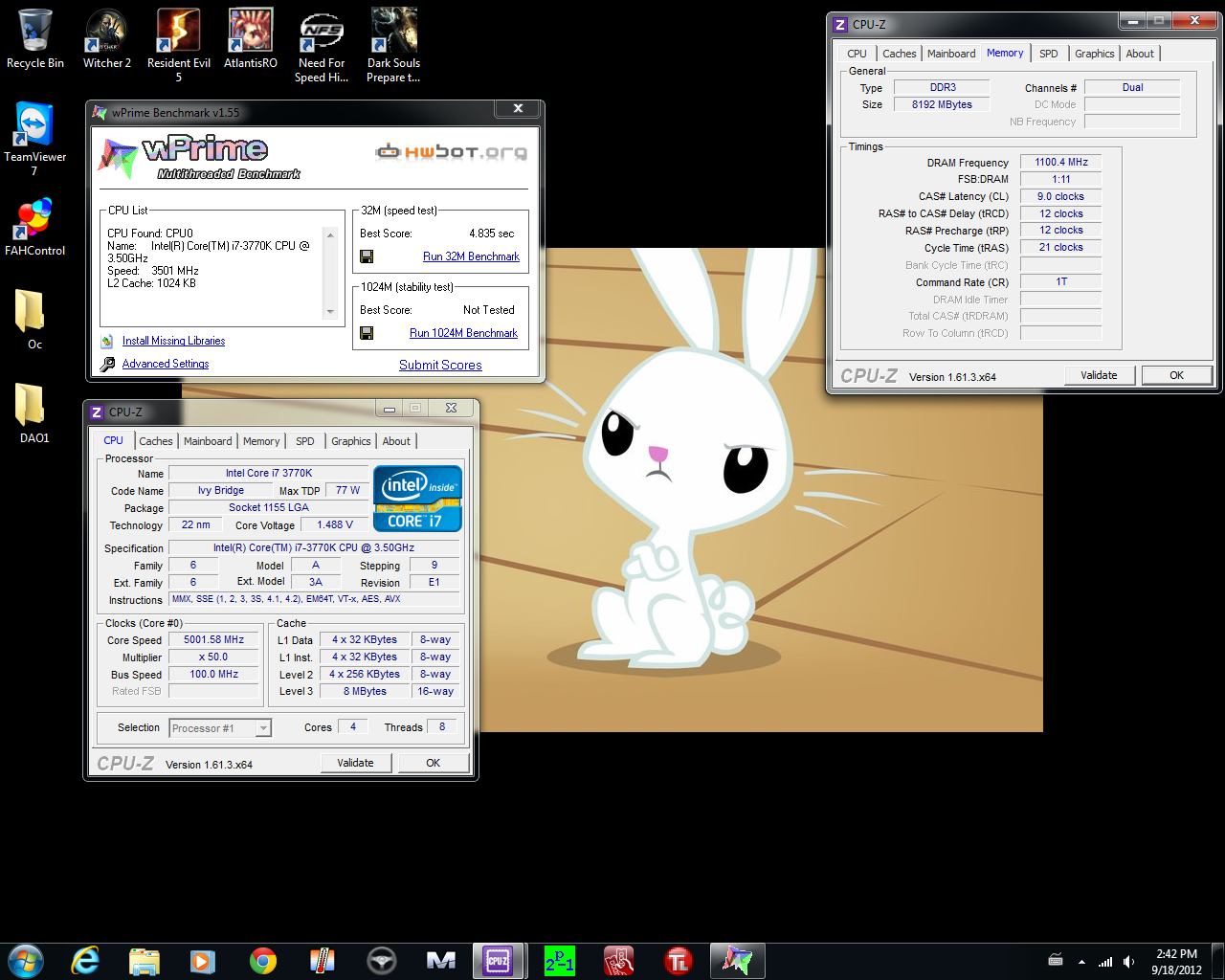Switch to Caches tab in lower CPU-Z window
The image size is (1225, 980).
pyautogui.click(x=156, y=441)
